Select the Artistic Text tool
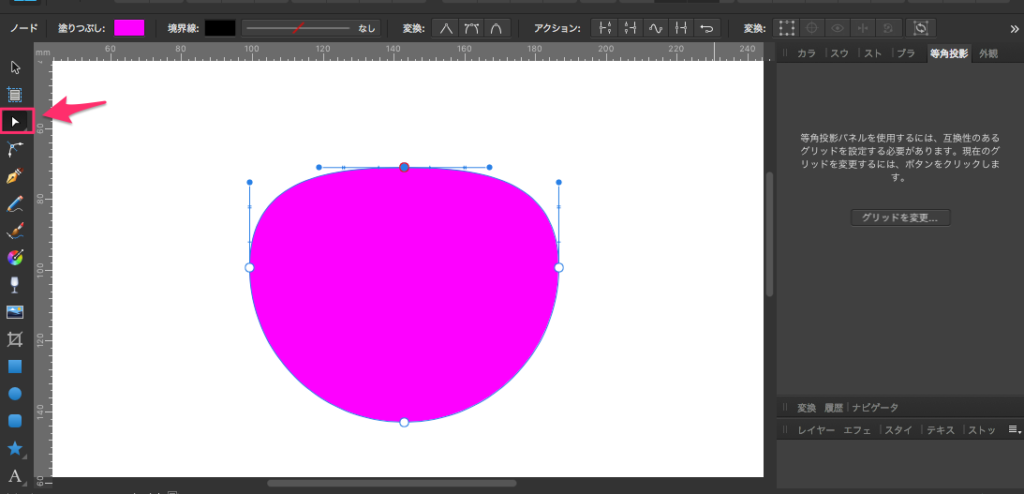This screenshot has height=494, width=1024. tap(15, 475)
